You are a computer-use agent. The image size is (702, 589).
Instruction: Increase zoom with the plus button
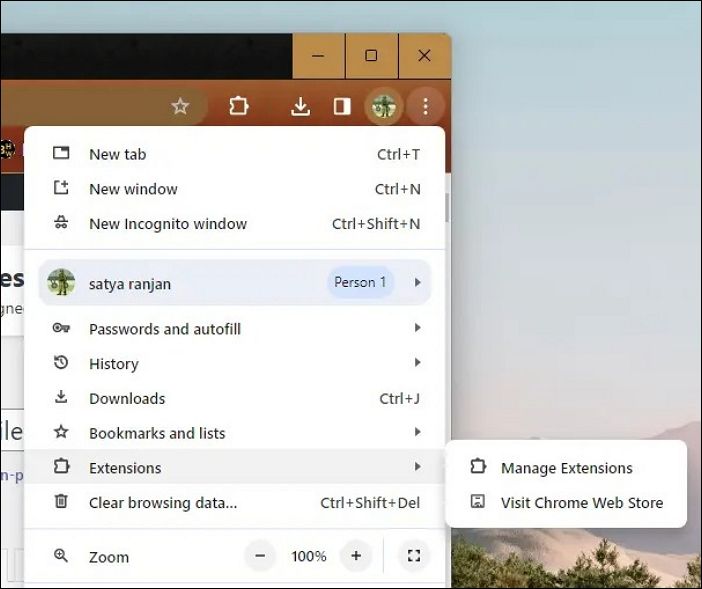click(355, 556)
